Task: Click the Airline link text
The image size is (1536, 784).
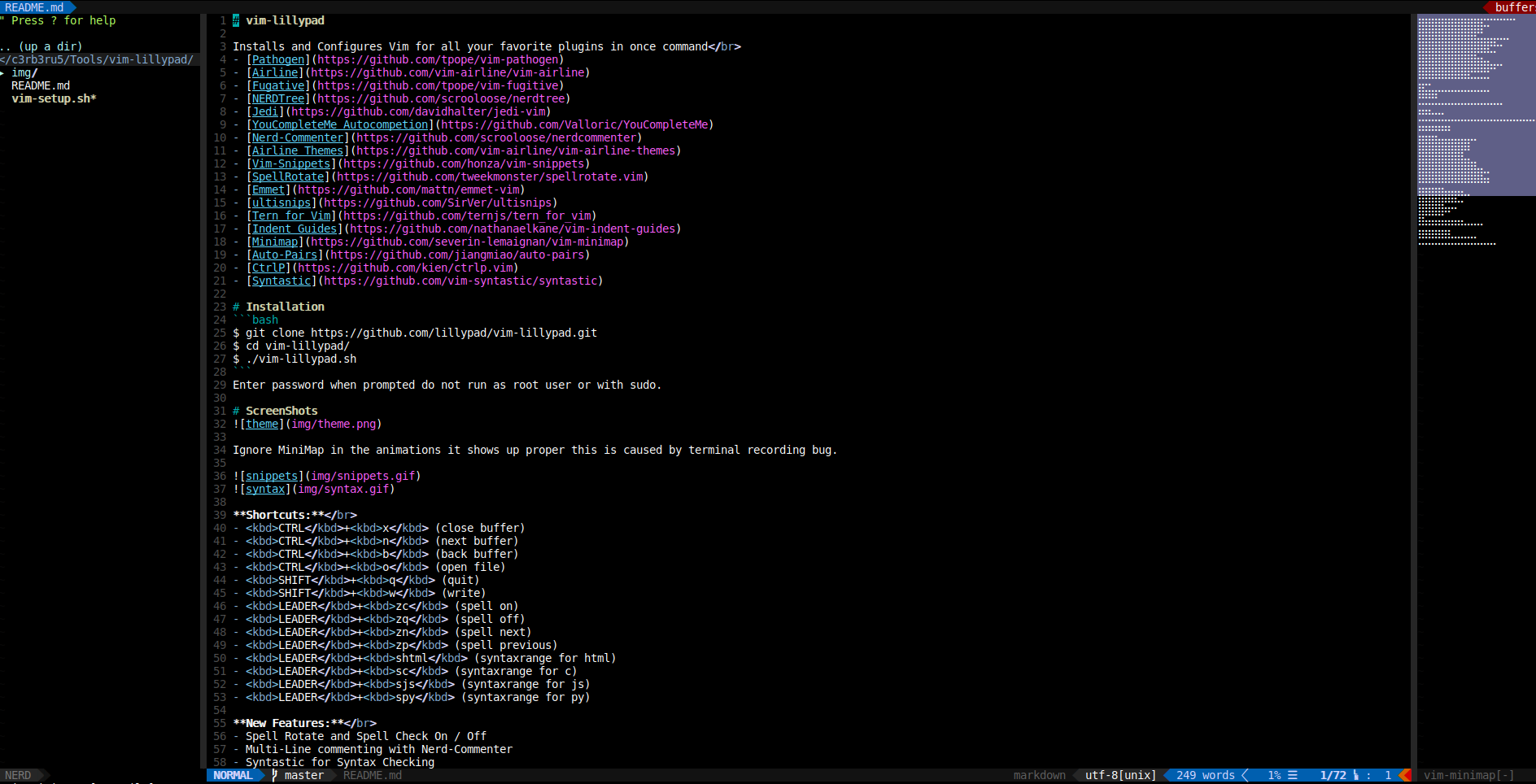Action: point(275,72)
